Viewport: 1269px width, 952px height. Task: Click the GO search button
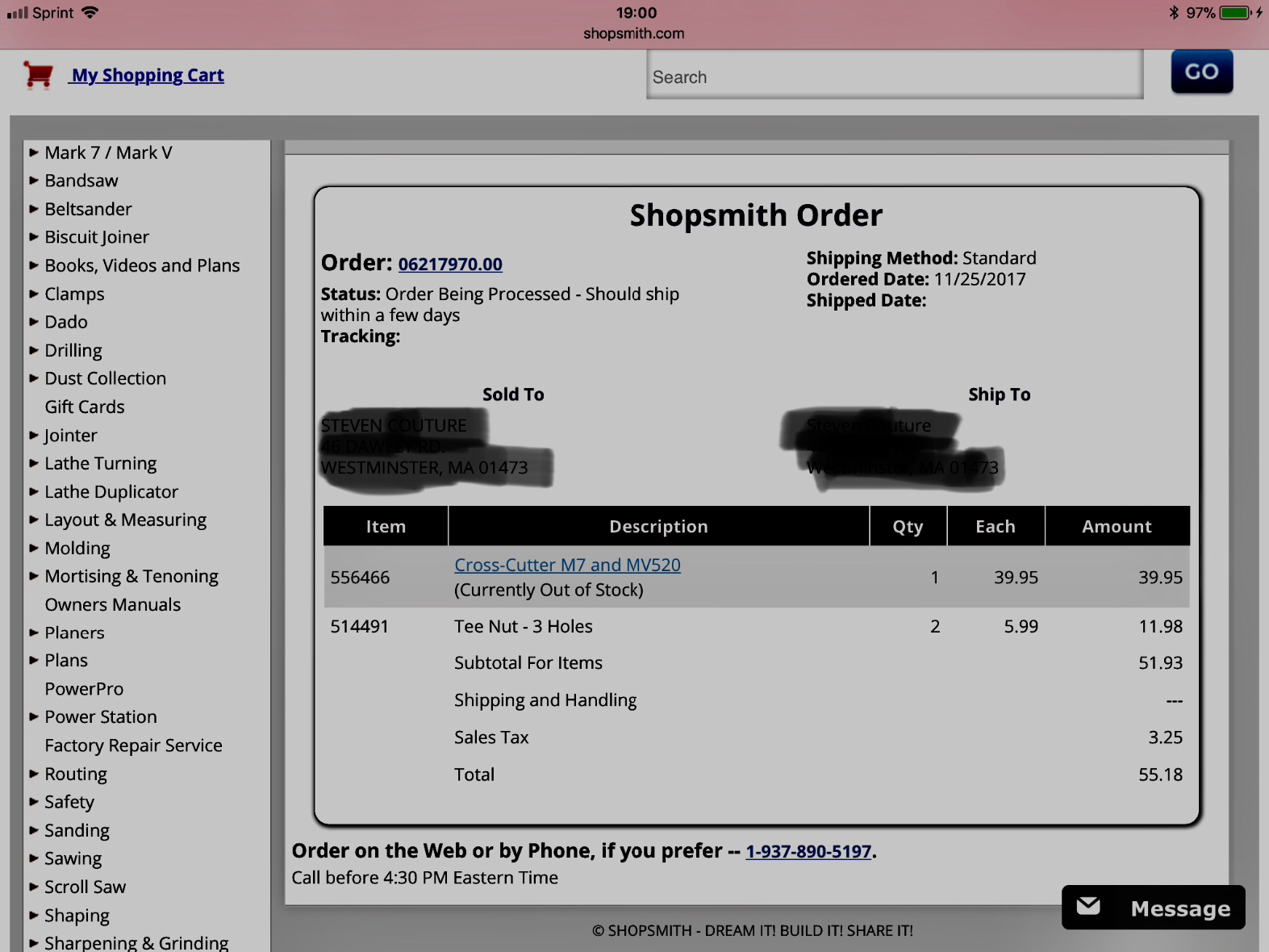(x=1201, y=71)
